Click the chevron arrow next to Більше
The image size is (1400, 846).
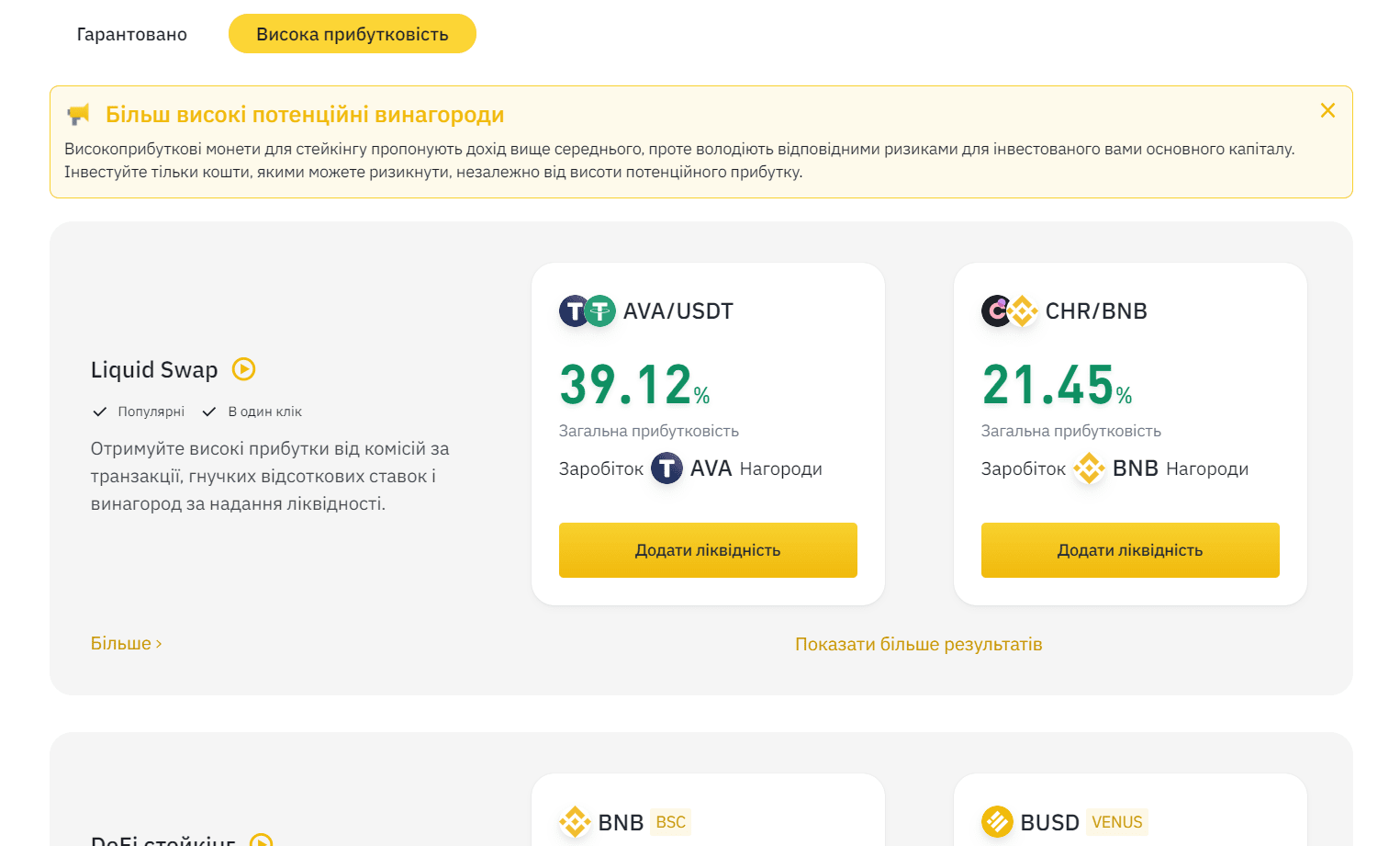[x=159, y=644]
